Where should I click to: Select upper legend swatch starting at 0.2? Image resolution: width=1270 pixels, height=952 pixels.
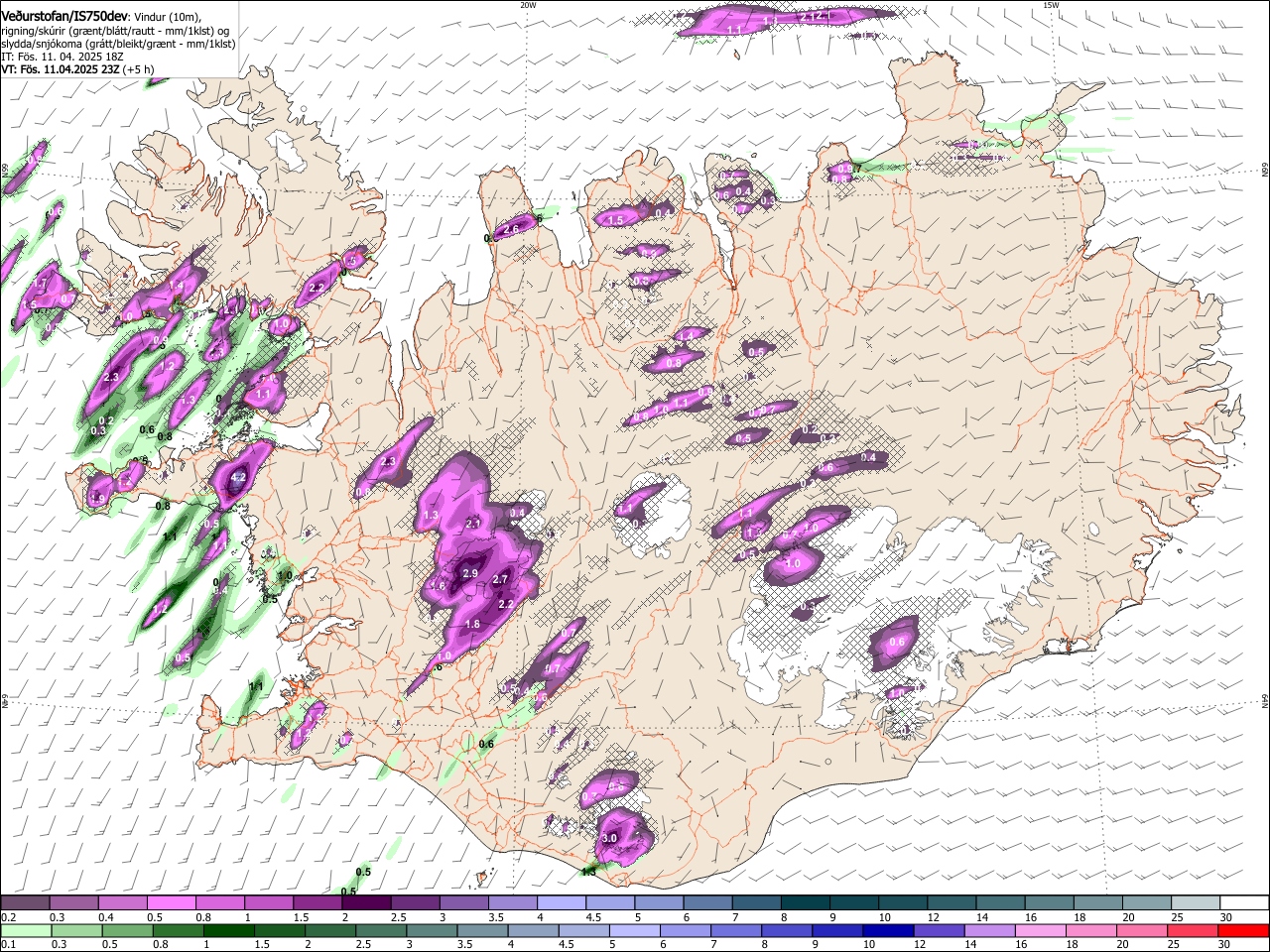25,903
